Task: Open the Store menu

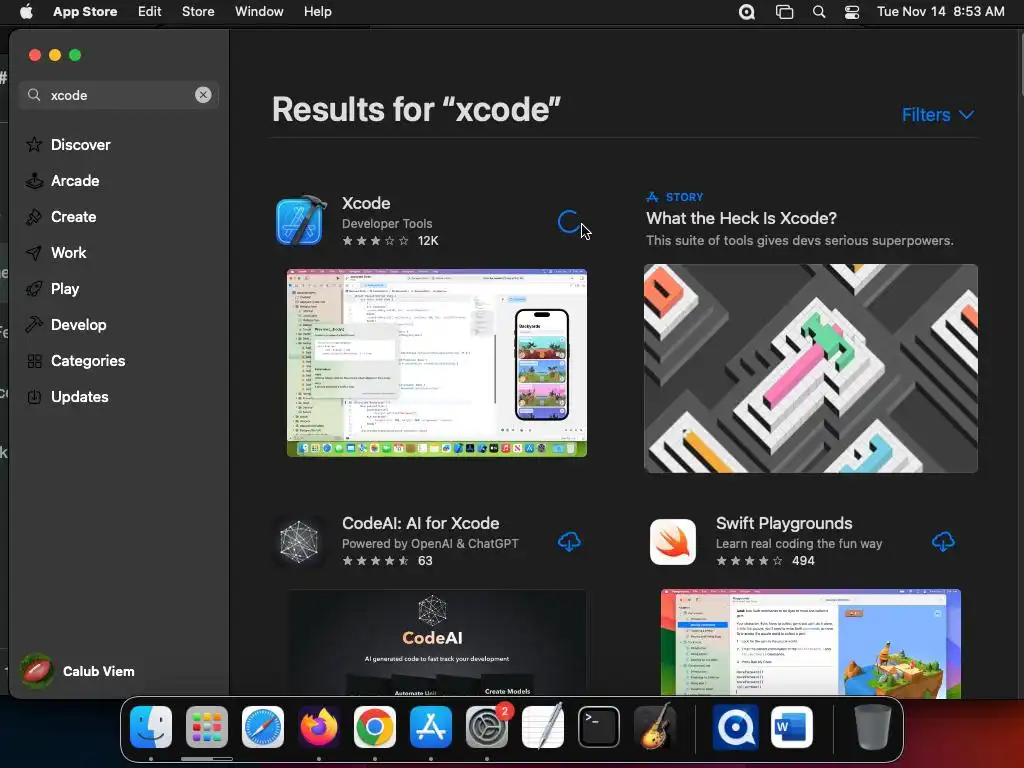Action: click(x=198, y=11)
